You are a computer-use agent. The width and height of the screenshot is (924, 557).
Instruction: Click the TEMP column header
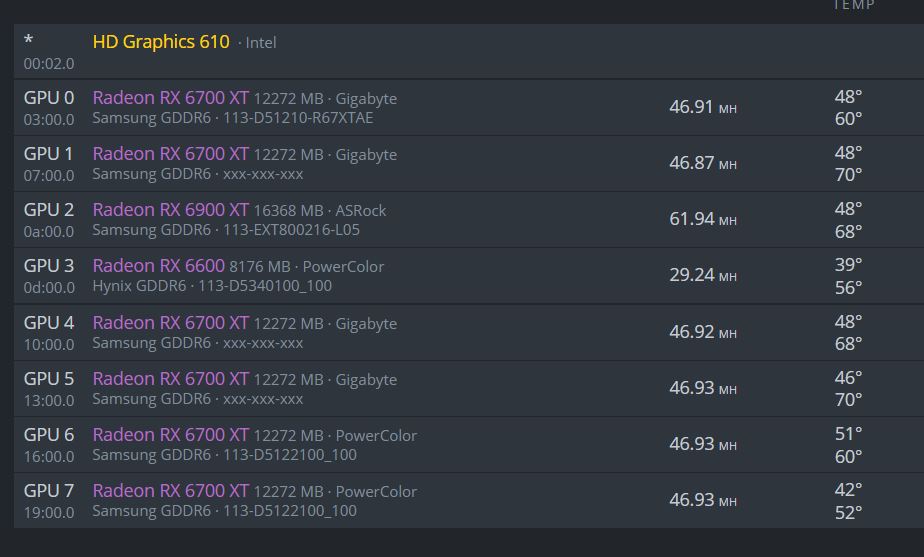(854, 5)
